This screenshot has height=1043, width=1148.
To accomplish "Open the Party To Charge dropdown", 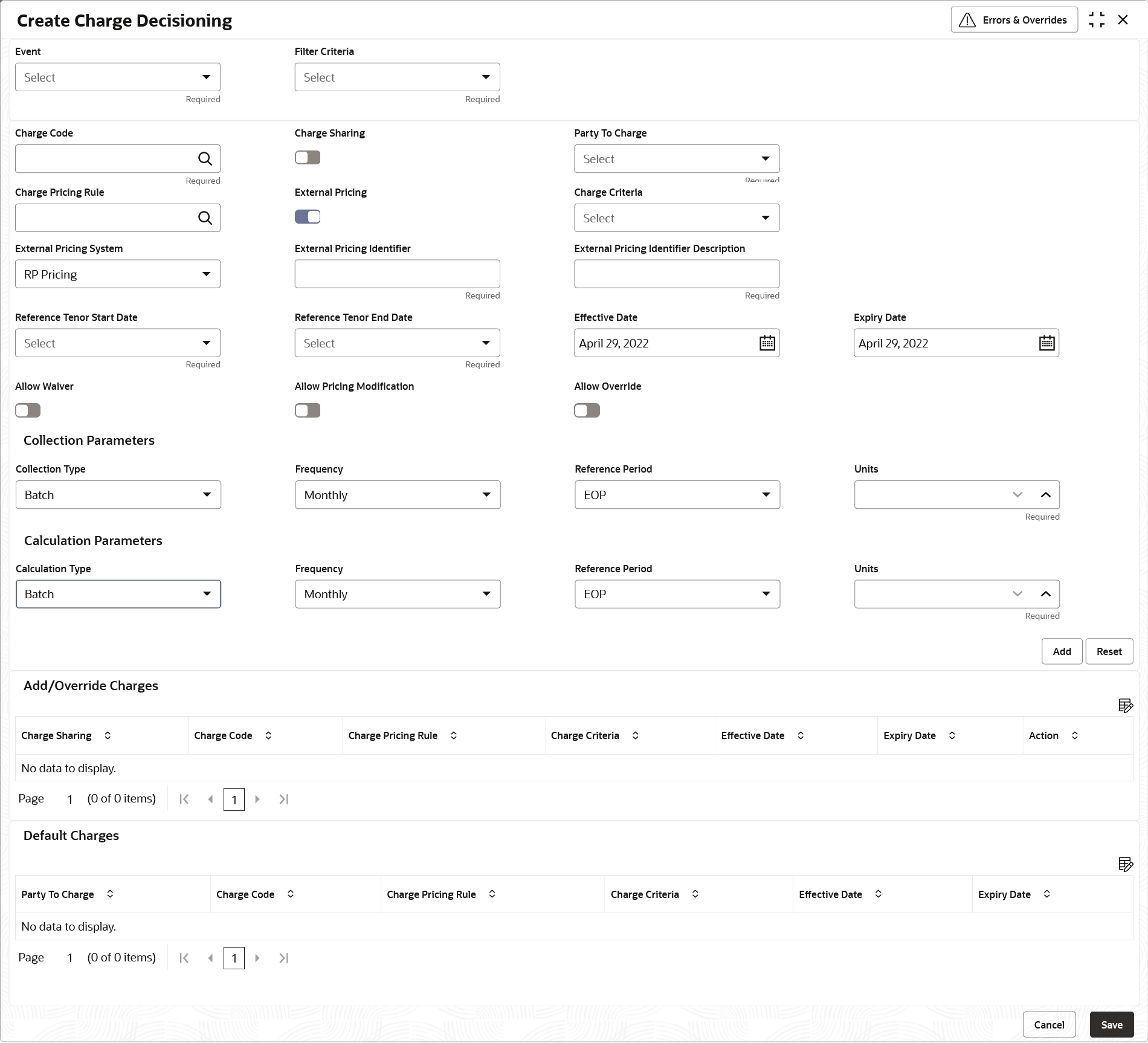I will 677,159.
